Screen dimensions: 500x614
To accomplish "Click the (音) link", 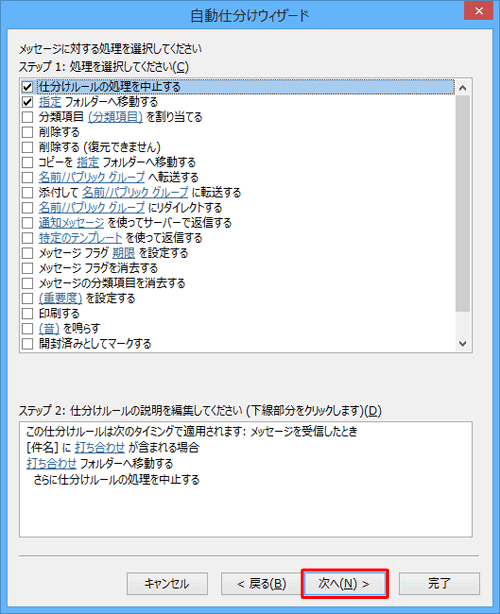I will [49, 328].
